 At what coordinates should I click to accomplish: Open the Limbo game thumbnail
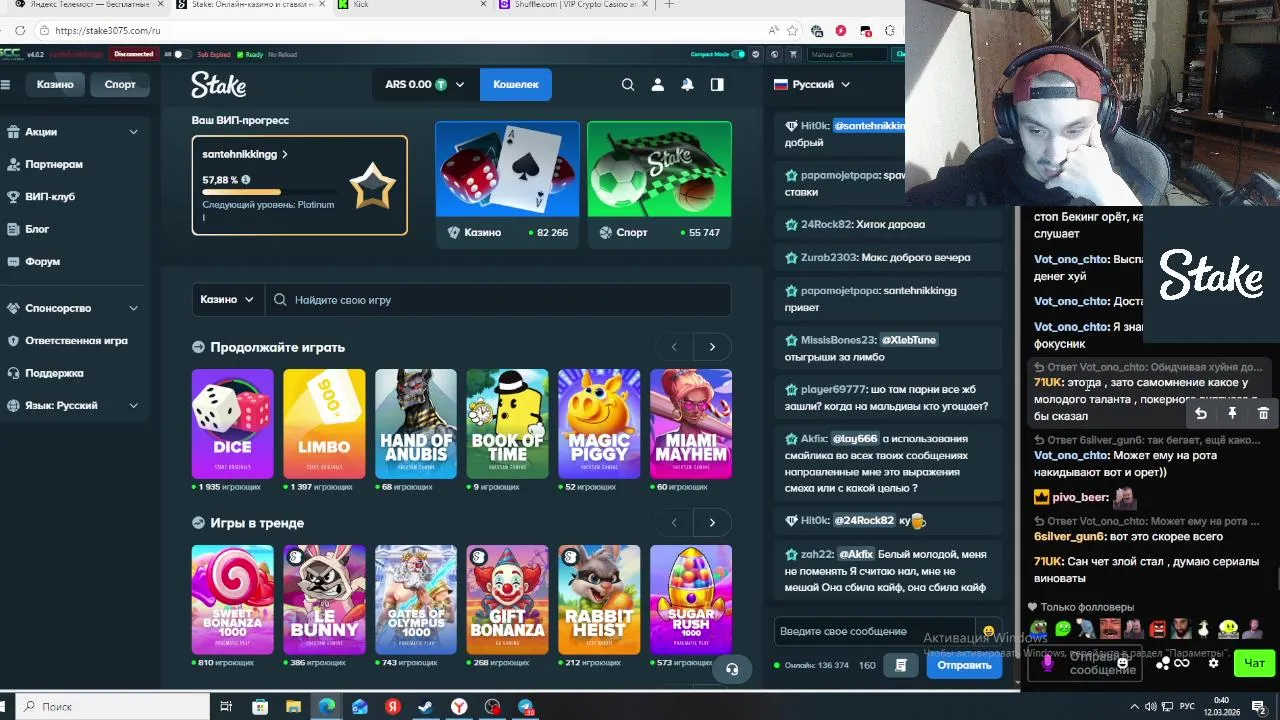(324, 423)
